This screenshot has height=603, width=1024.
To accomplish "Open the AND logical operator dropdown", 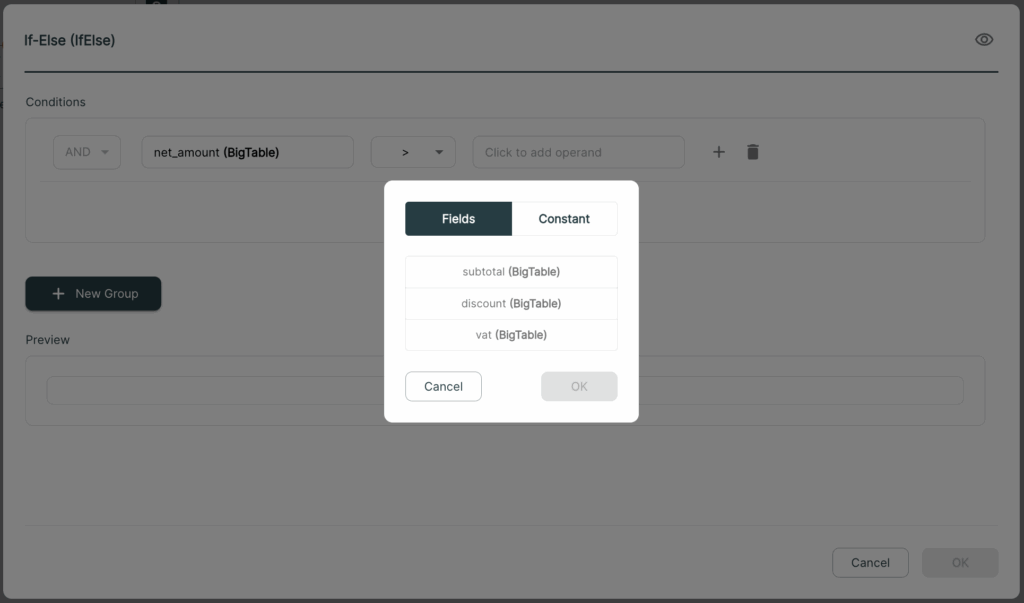I will tap(87, 152).
